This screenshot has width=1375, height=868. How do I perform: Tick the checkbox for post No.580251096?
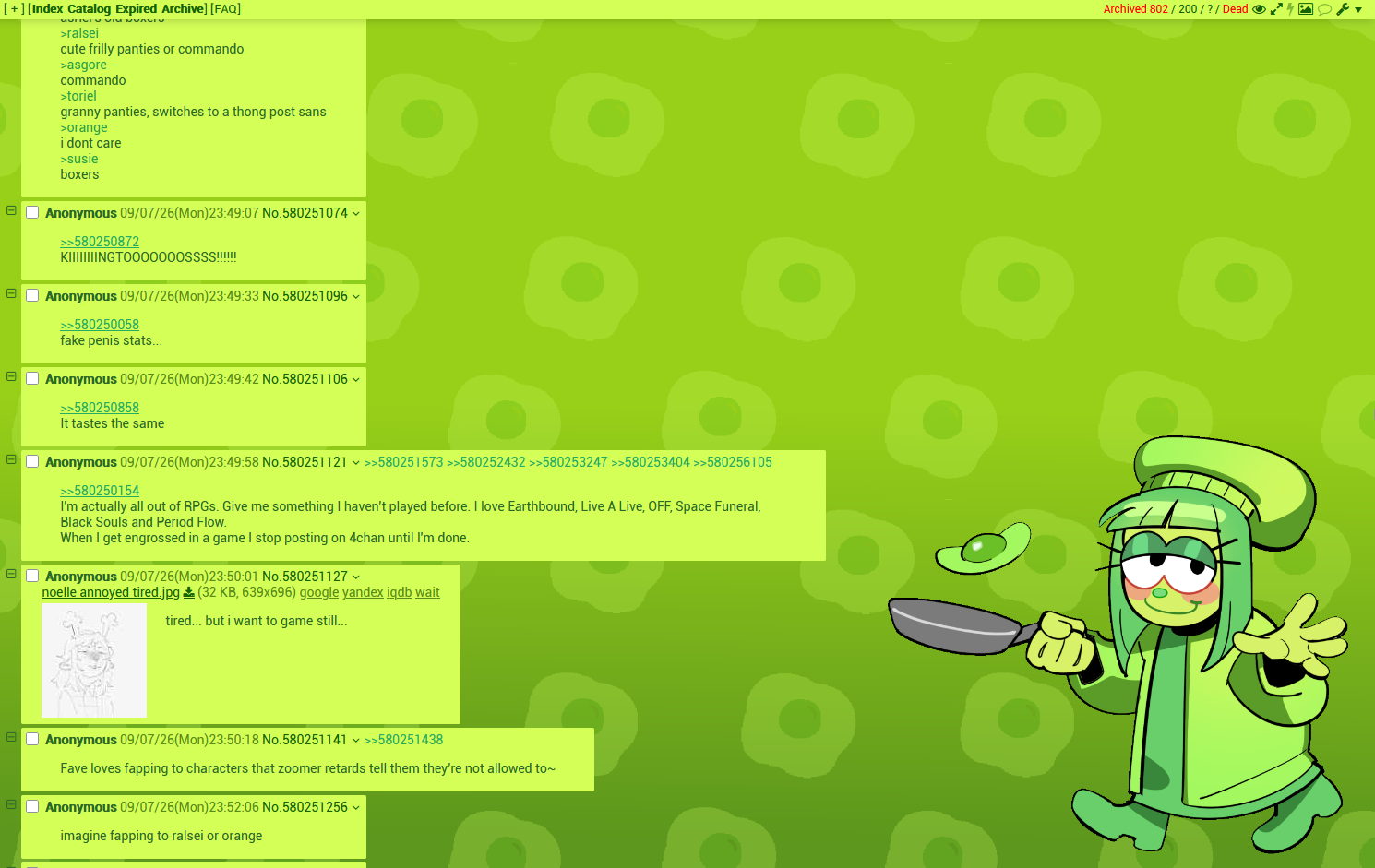click(32, 295)
